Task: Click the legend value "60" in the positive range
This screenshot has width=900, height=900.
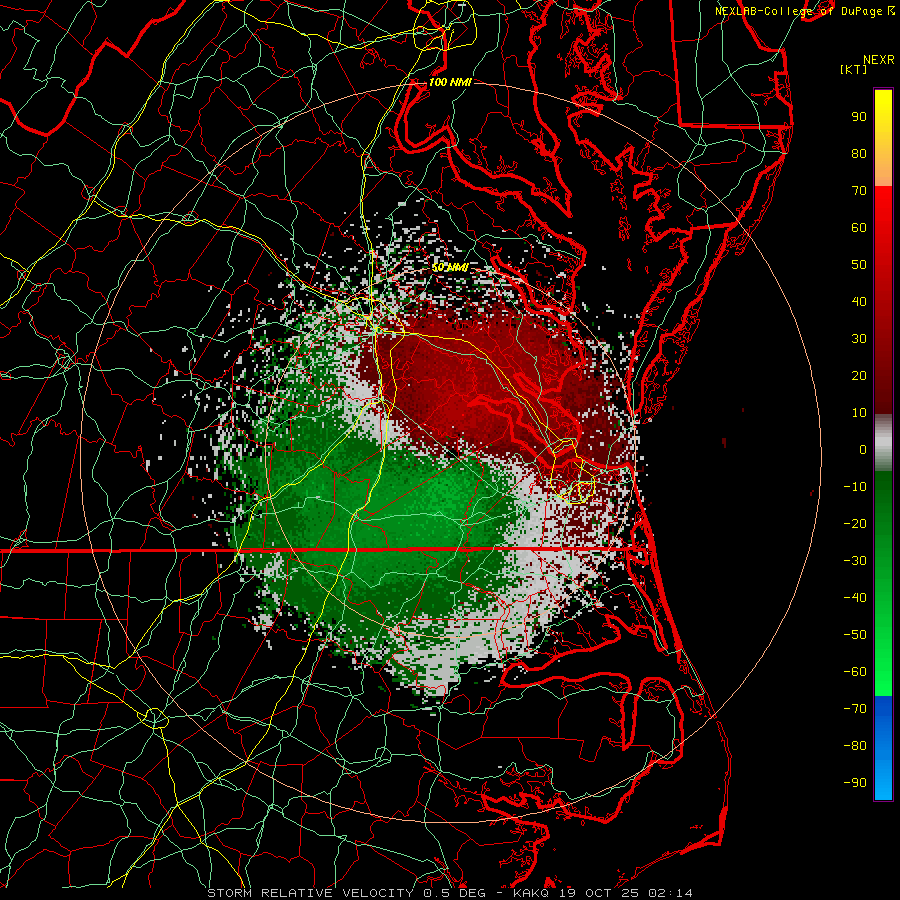Action: 859,227
